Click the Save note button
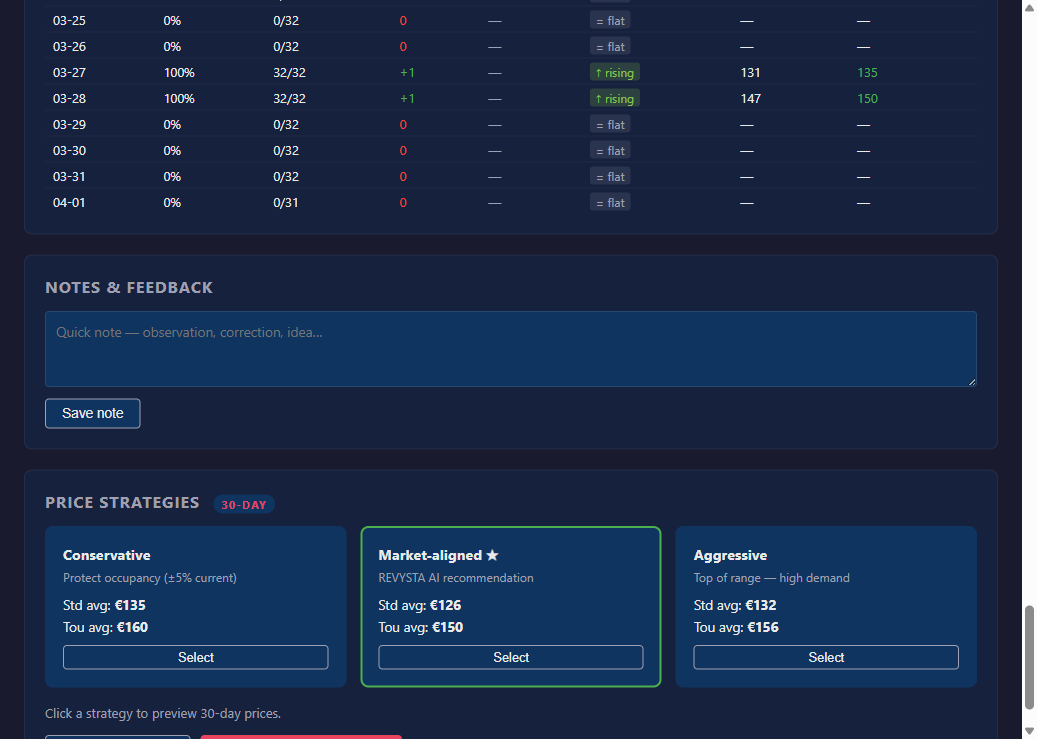 [93, 413]
